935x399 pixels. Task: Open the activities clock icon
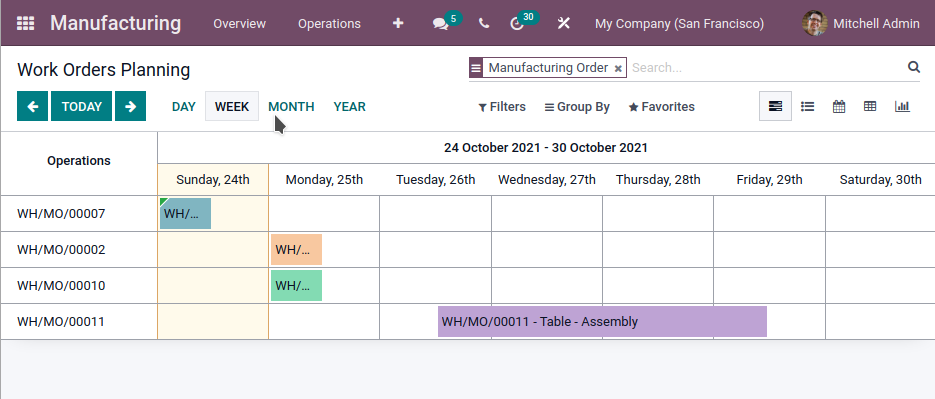tap(517, 24)
